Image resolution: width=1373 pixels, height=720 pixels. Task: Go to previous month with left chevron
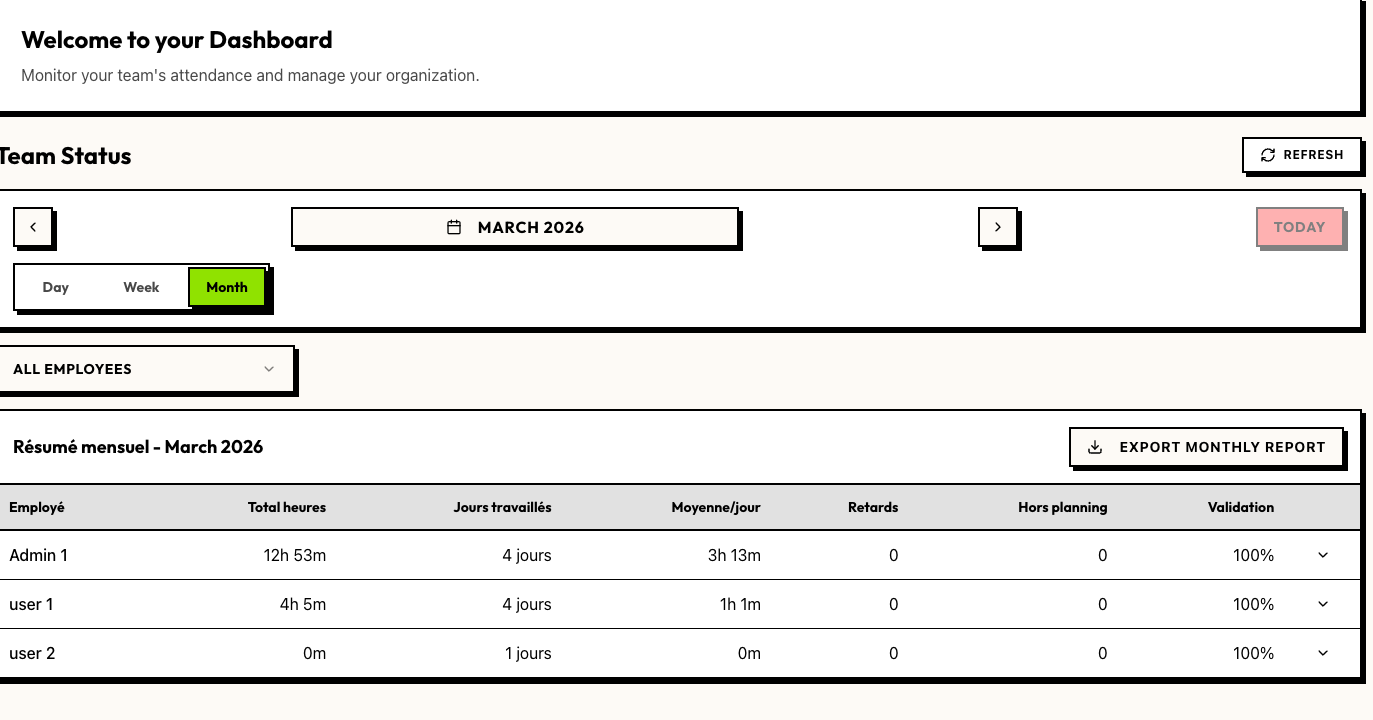pos(33,227)
